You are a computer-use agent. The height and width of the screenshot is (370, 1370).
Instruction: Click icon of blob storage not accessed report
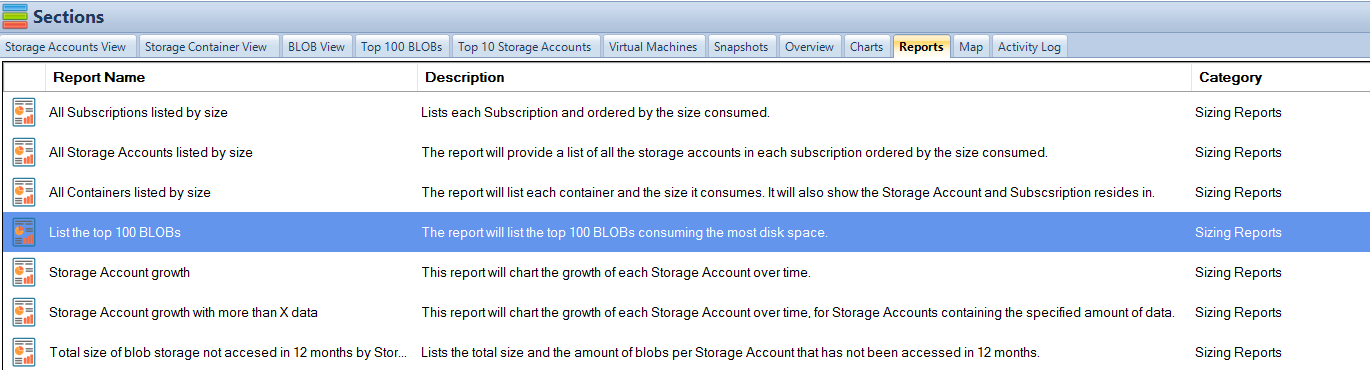23,352
